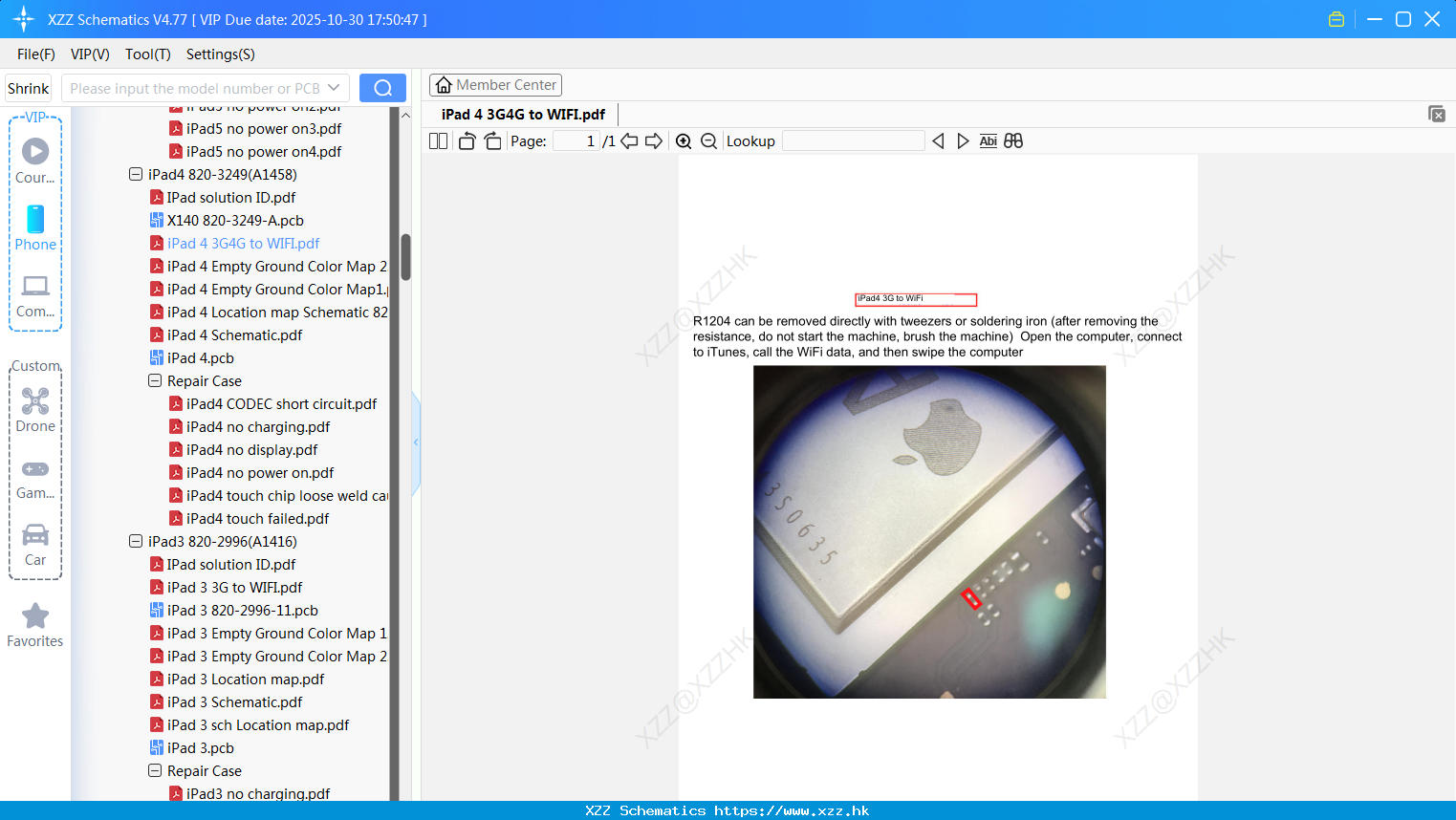Click the page number field
The width and height of the screenshot is (1456, 820).
[x=576, y=141]
